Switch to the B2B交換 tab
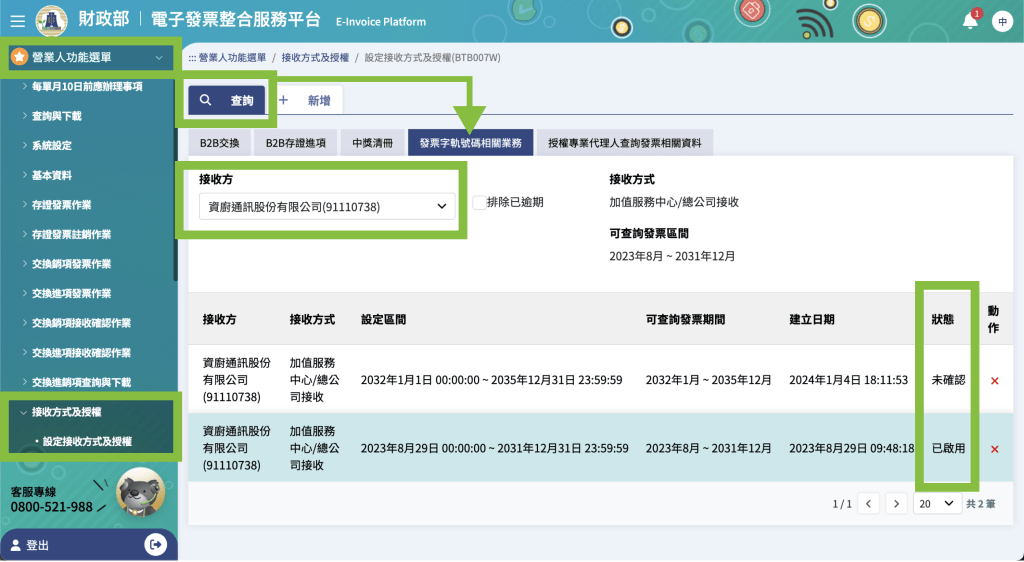The height and width of the screenshot is (562, 1024). point(219,143)
